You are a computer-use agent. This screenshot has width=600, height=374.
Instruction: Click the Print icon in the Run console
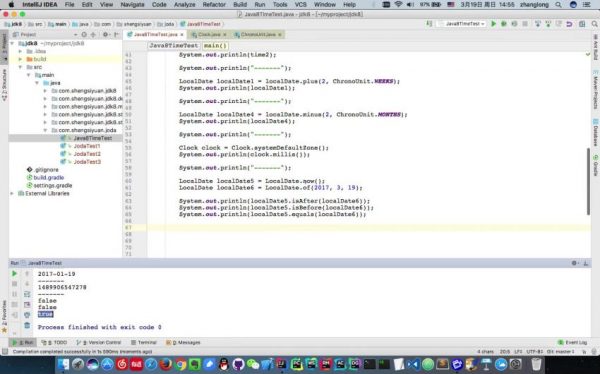click(x=27, y=315)
